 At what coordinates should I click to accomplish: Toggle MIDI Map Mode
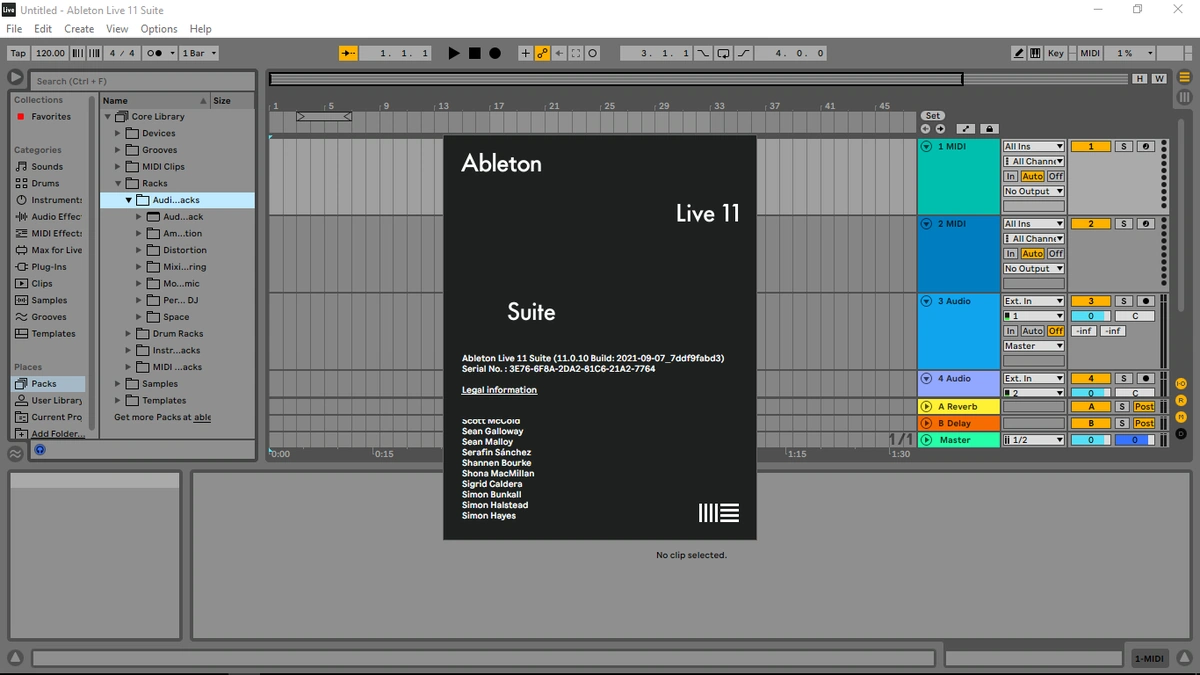pos(1090,53)
